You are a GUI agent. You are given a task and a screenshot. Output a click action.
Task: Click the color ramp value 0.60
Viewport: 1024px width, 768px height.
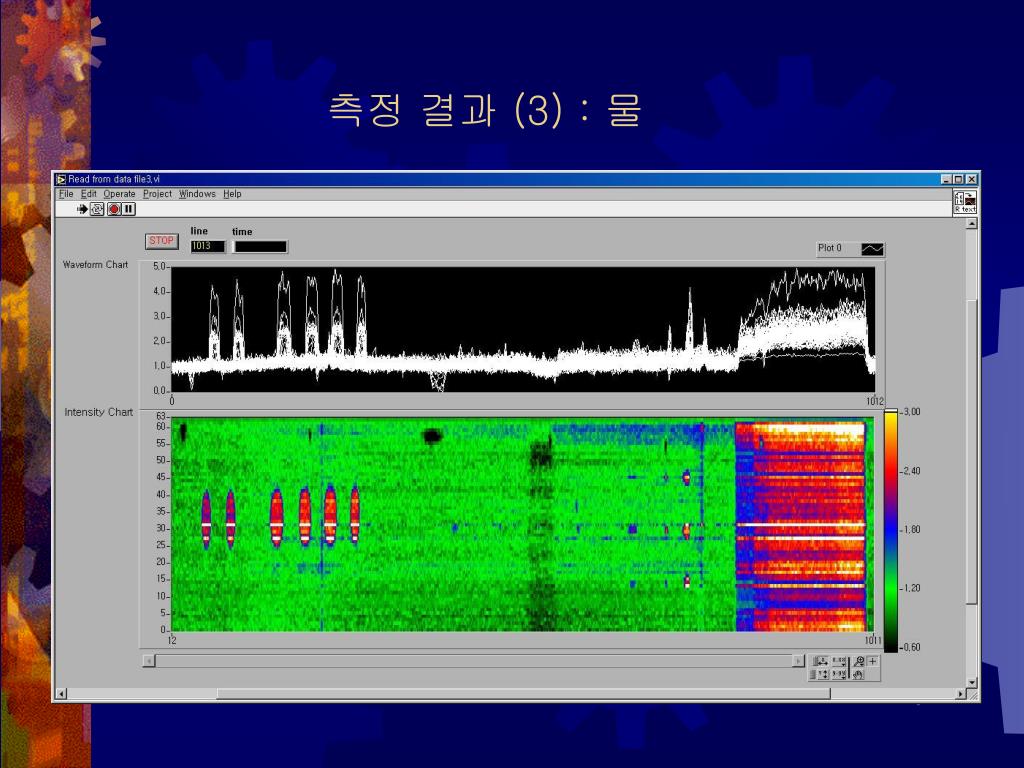tap(911, 647)
